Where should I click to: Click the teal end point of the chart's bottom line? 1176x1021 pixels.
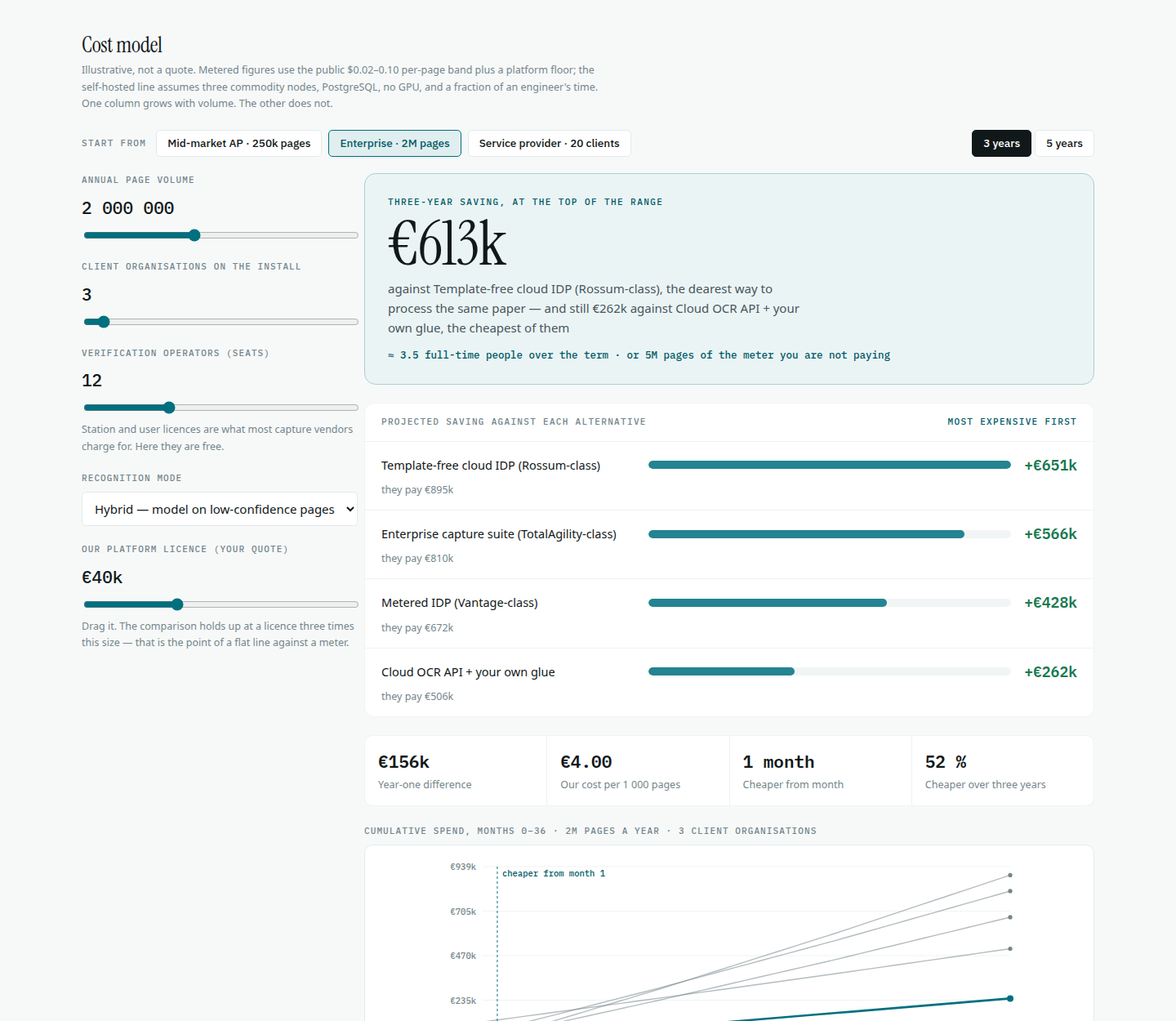pos(1010,998)
